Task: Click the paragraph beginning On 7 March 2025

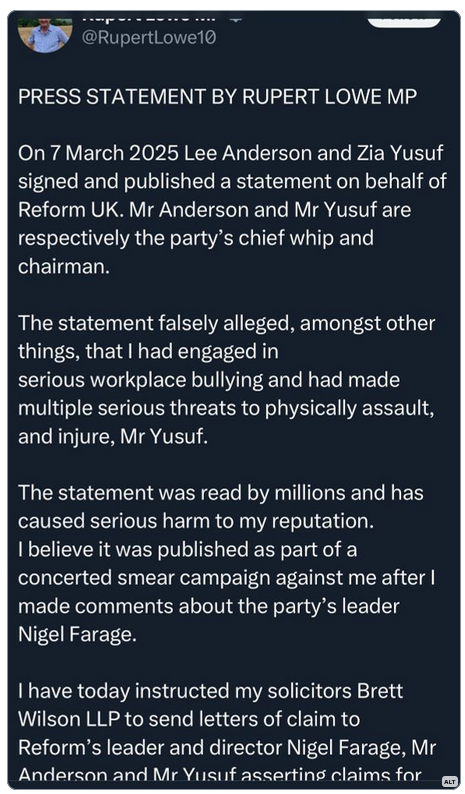Action: [x=232, y=210]
